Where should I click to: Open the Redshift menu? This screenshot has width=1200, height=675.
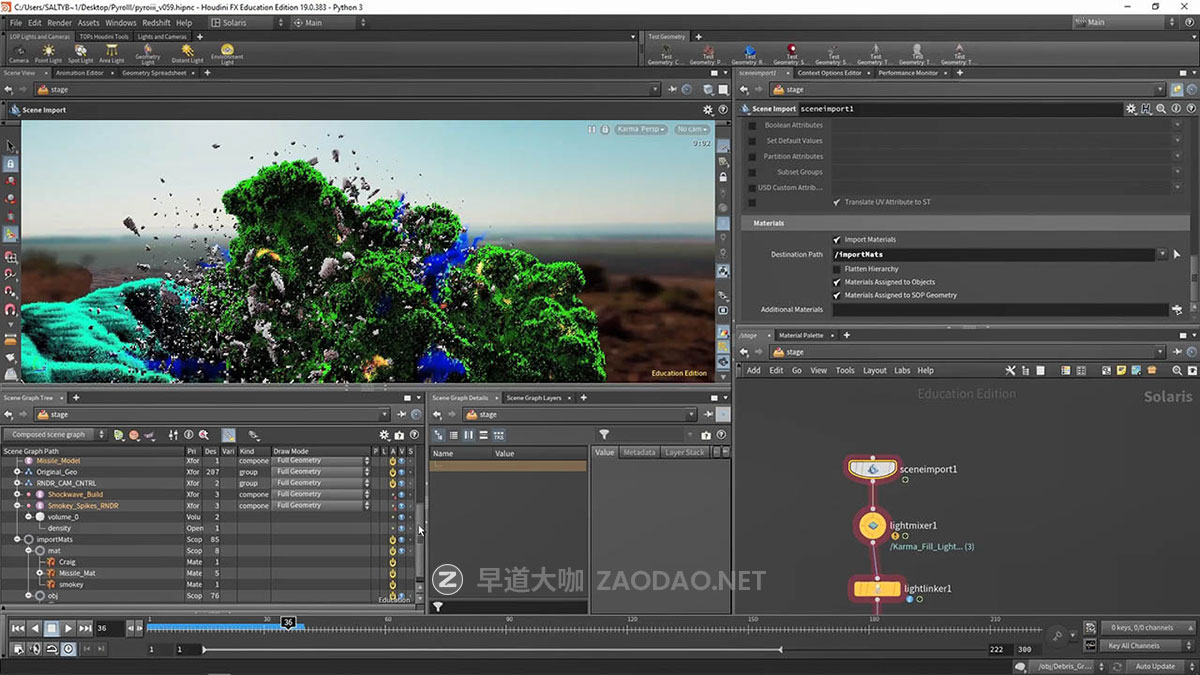point(155,22)
